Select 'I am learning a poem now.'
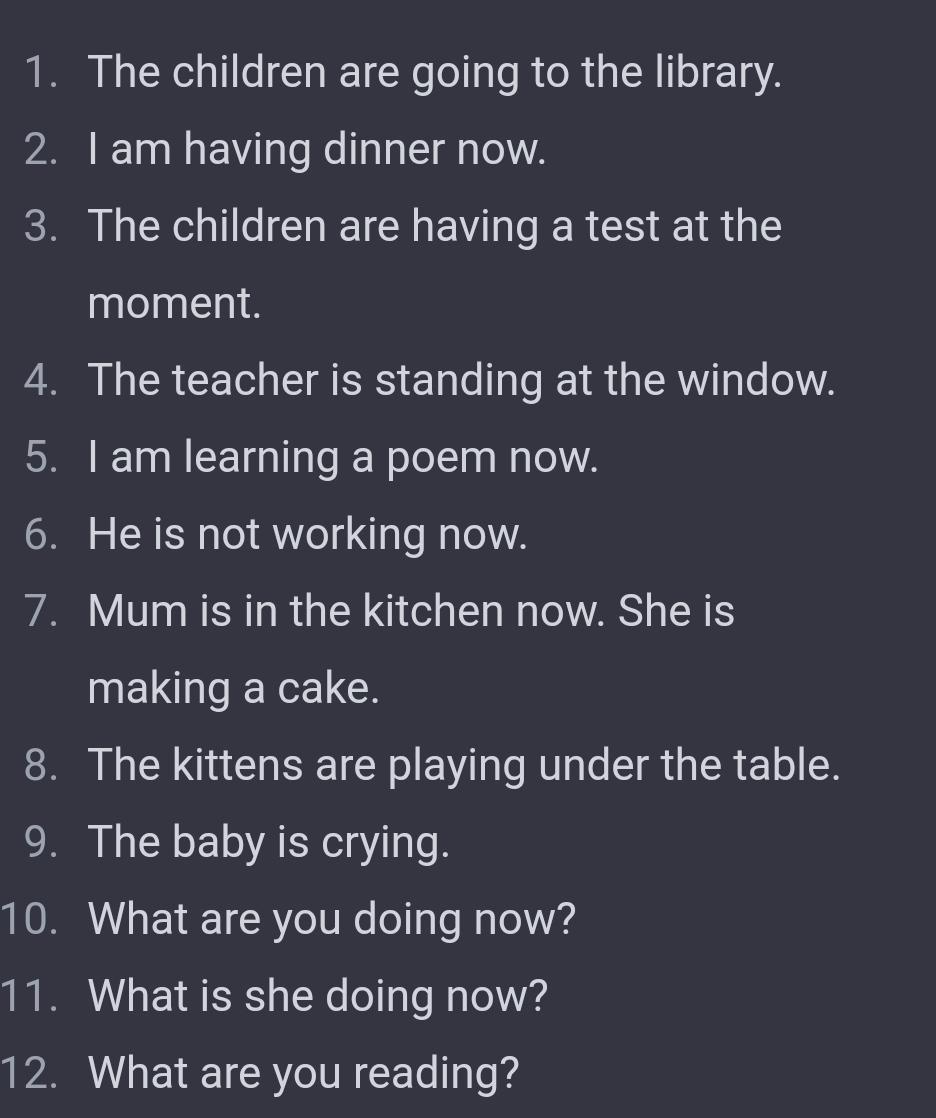Image resolution: width=936 pixels, height=1118 pixels. pyautogui.click(x=343, y=457)
